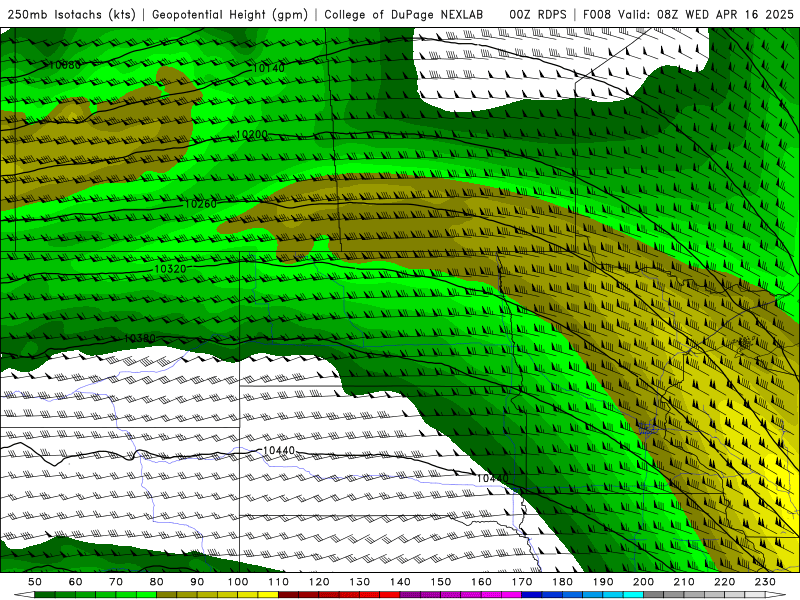800x600 pixels.
Task: Click the 220 value on the color scale
Action: pos(725,582)
